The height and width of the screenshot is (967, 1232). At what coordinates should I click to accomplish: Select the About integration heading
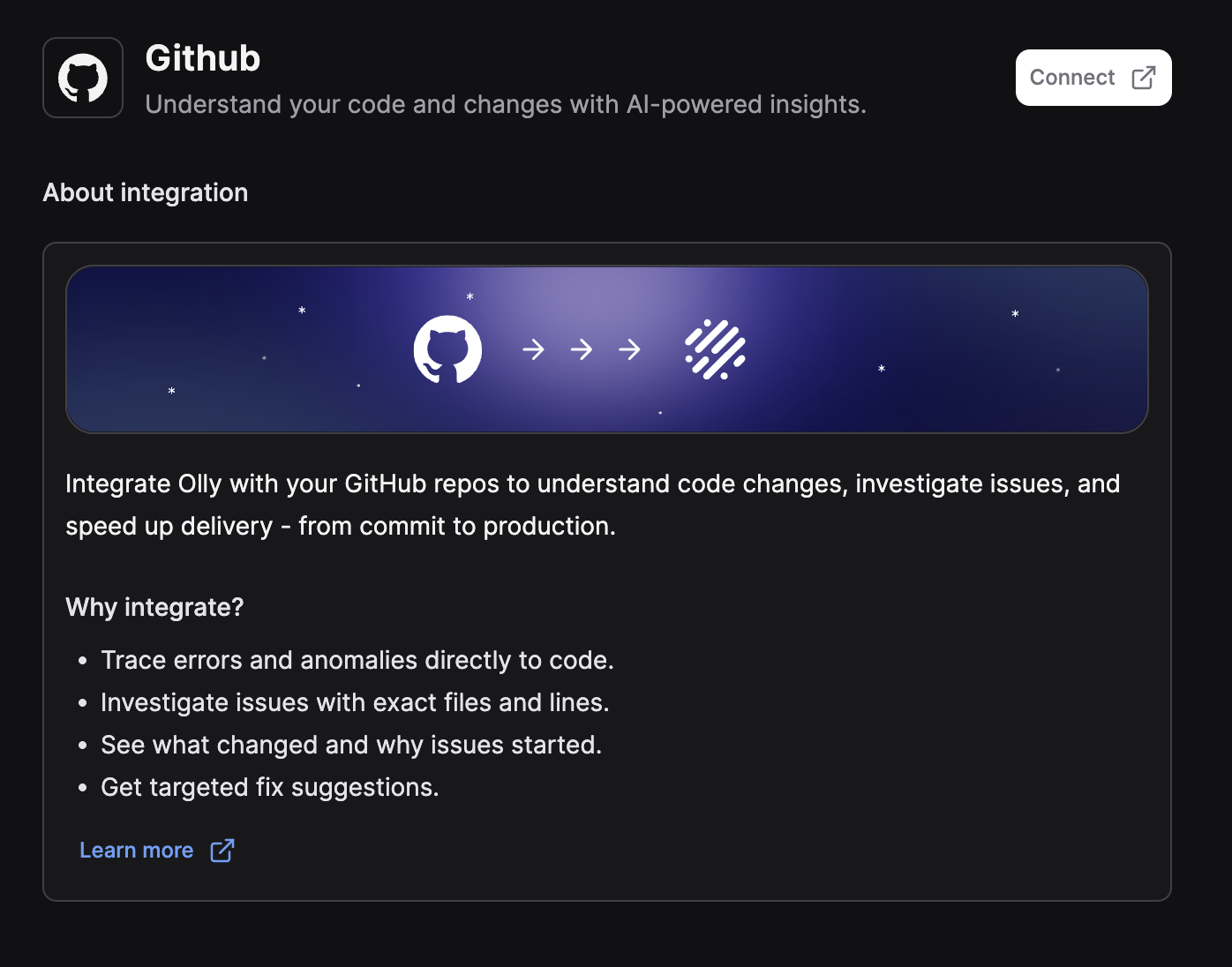coord(145,192)
